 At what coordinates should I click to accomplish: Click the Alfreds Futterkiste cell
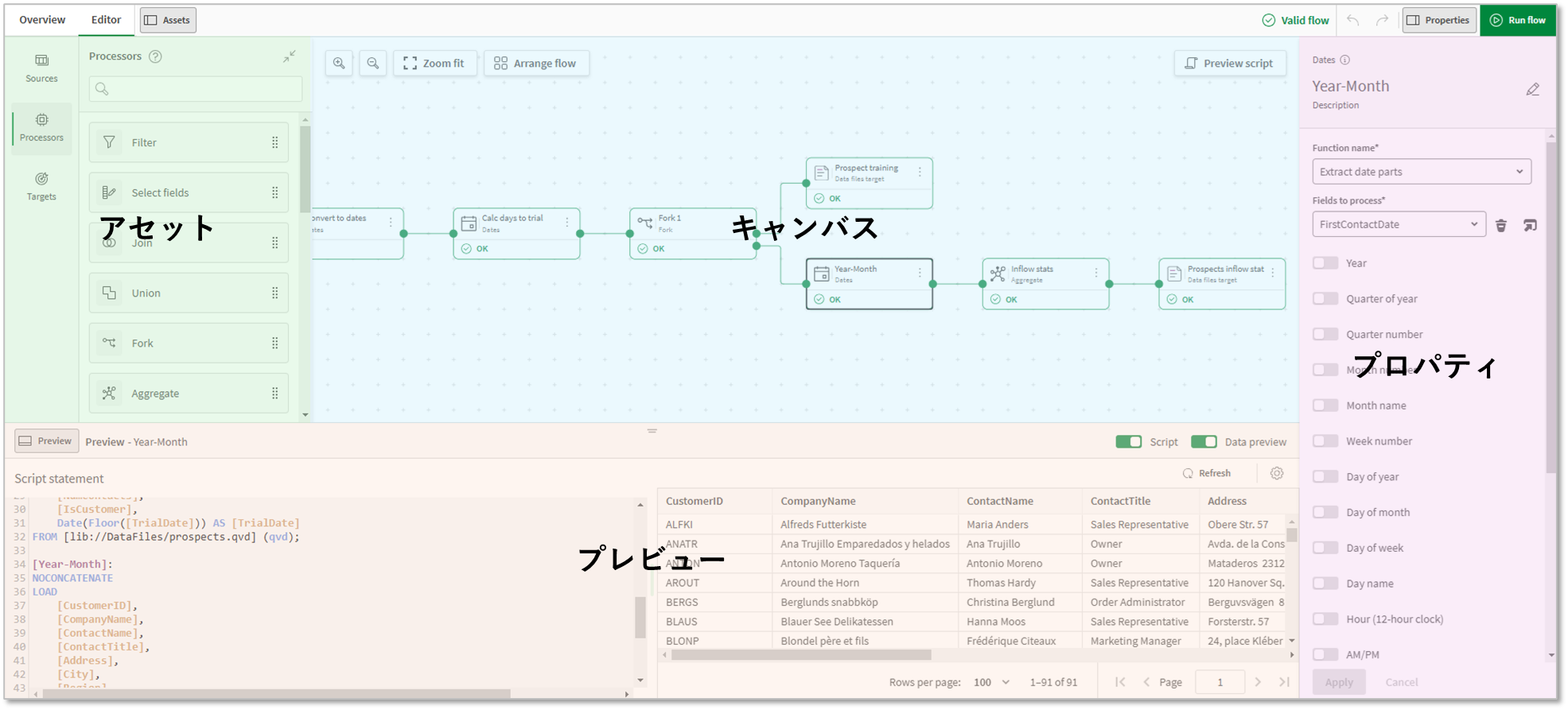(x=823, y=524)
